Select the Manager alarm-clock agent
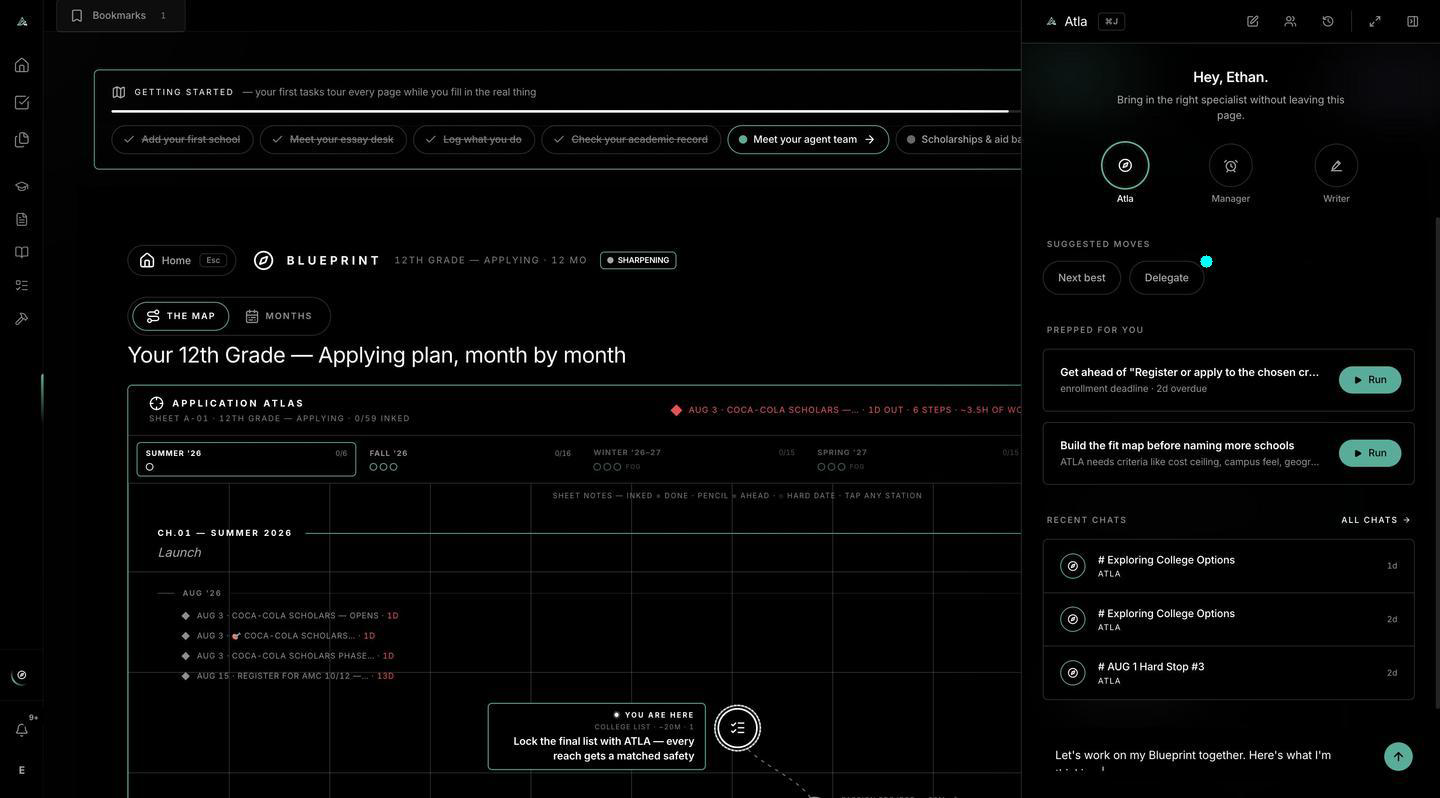Viewport: 1440px width, 798px height. point(1231,166)
